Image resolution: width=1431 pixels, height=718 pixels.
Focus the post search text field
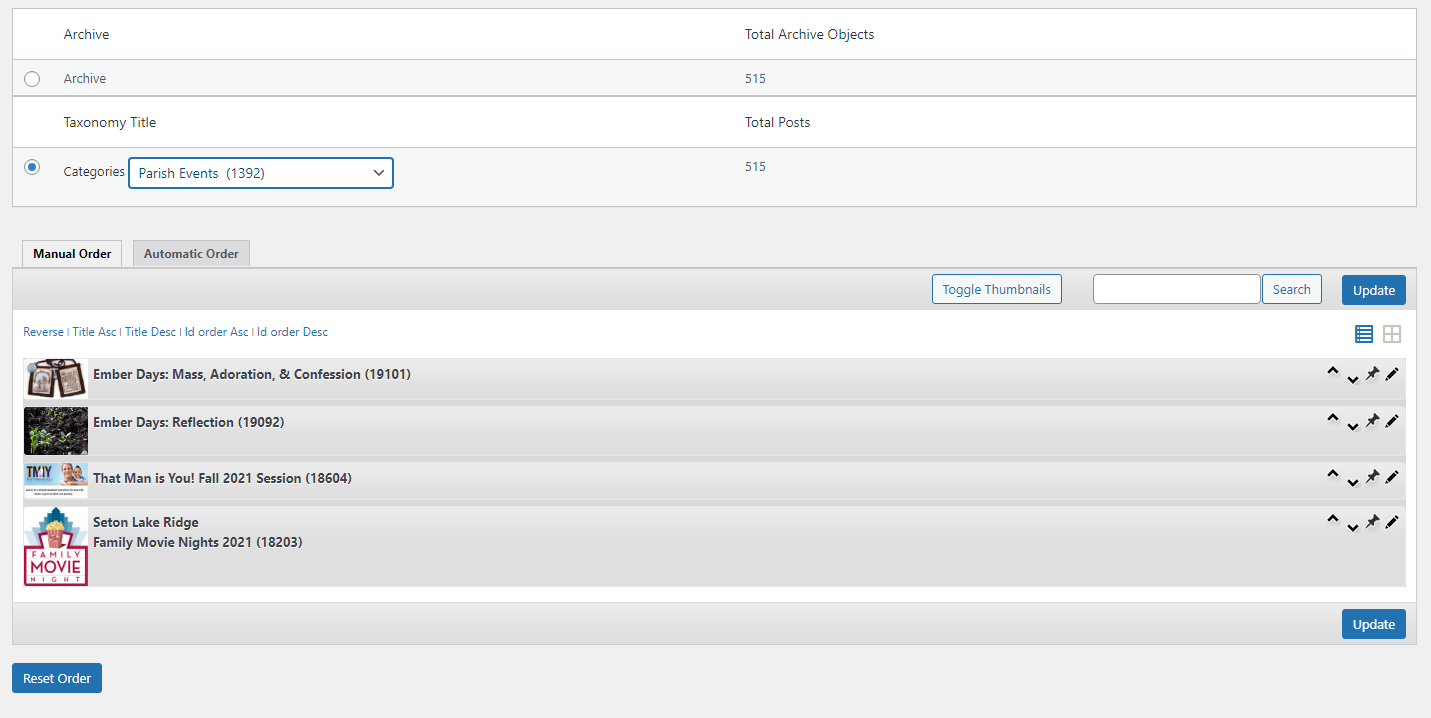tap(1176, 289)
